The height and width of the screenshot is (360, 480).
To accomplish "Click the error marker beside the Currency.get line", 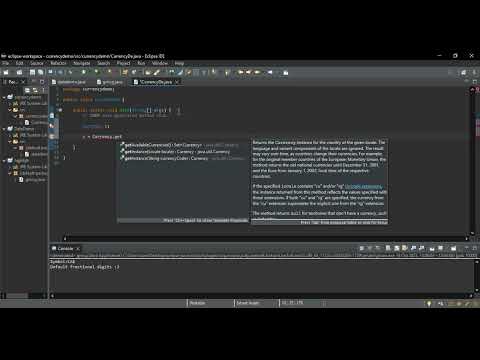I will (x=52, y=137).
